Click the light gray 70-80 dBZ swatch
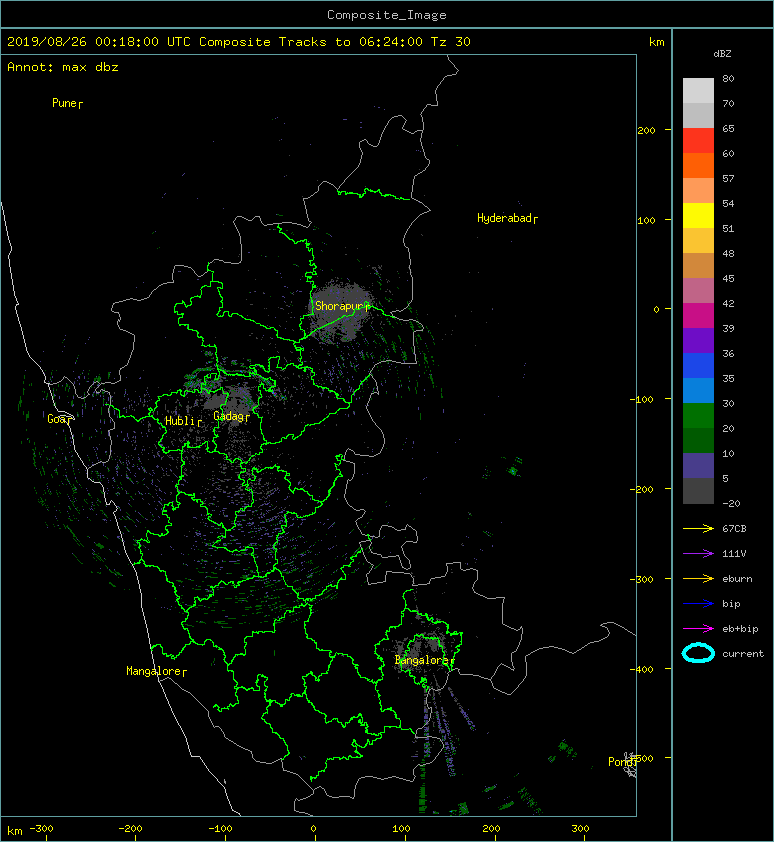Viewport: 774px width, 842px height. 698,91
